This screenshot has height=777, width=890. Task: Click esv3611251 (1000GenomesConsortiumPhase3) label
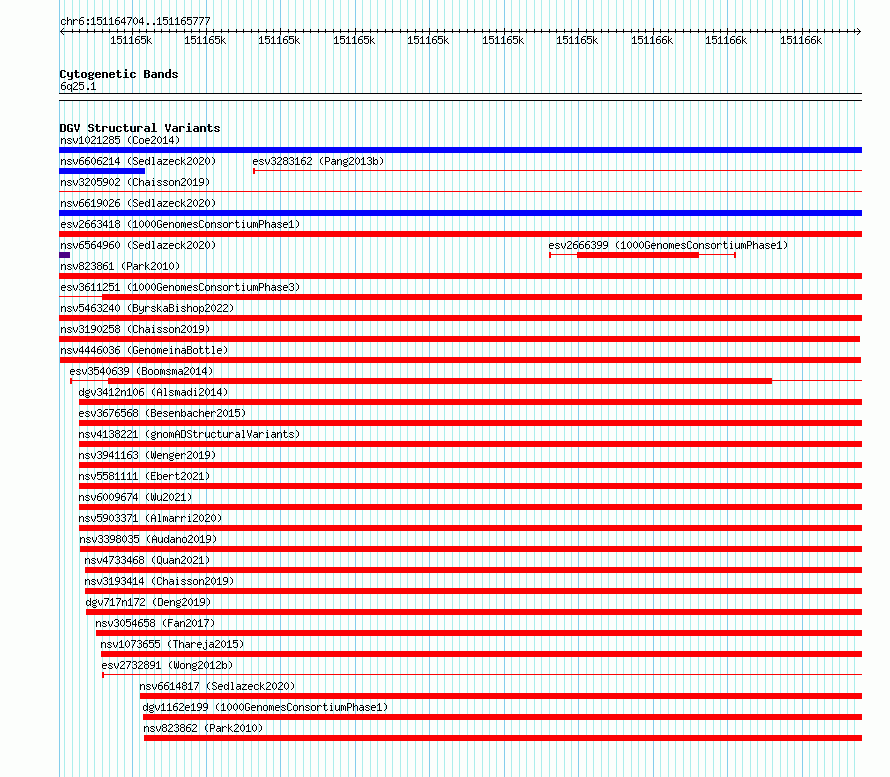(180, 287)
